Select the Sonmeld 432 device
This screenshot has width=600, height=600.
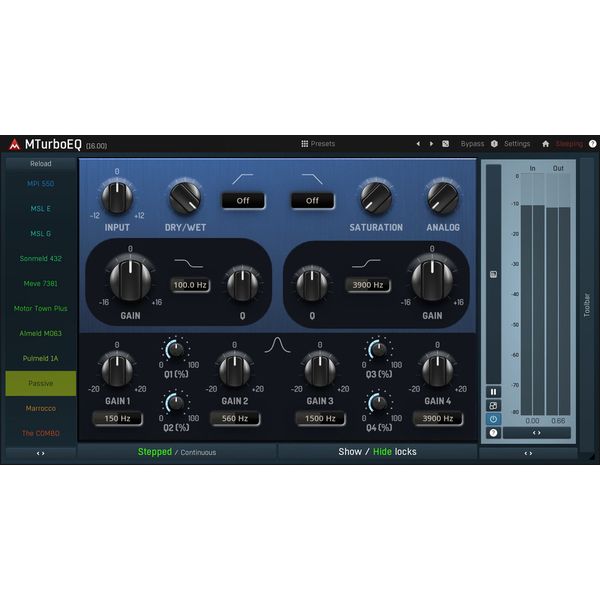click(x=41, y=259)
